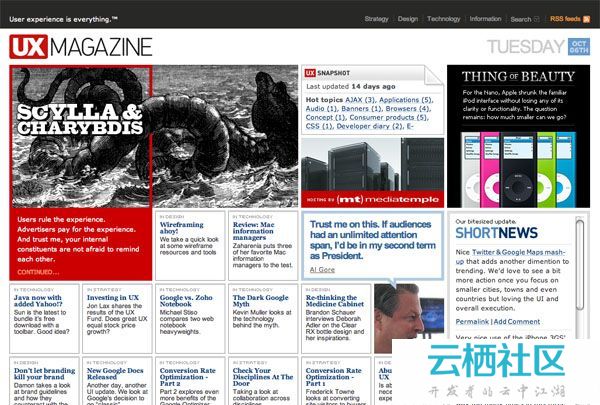Click the RSS feeds text link

pyautogui.click(x=564, y=18)
